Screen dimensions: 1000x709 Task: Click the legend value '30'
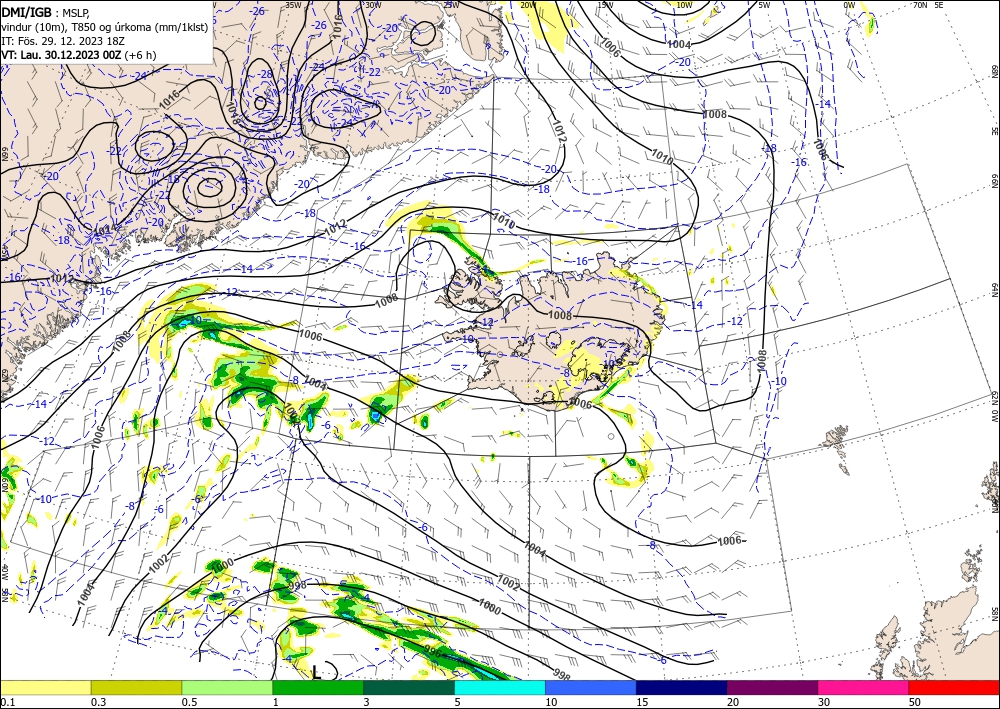pyautogui.click(x=824, y=702)
